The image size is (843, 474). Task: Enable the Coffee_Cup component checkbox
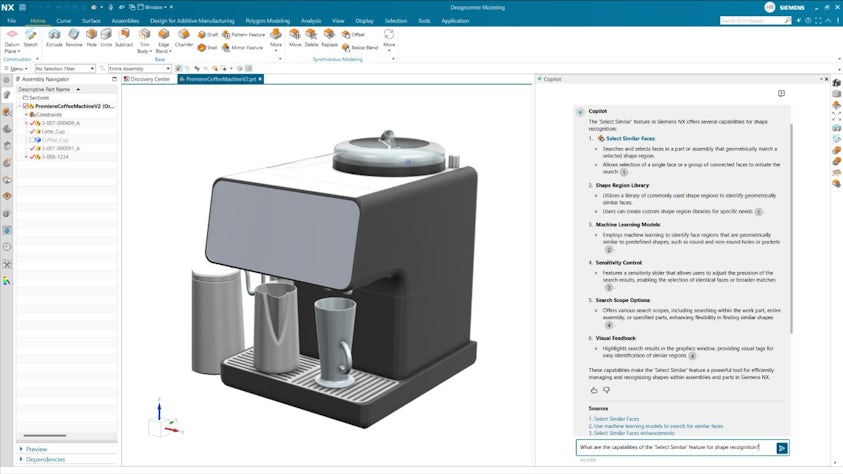pyautogui.click(x=32, y=140)
